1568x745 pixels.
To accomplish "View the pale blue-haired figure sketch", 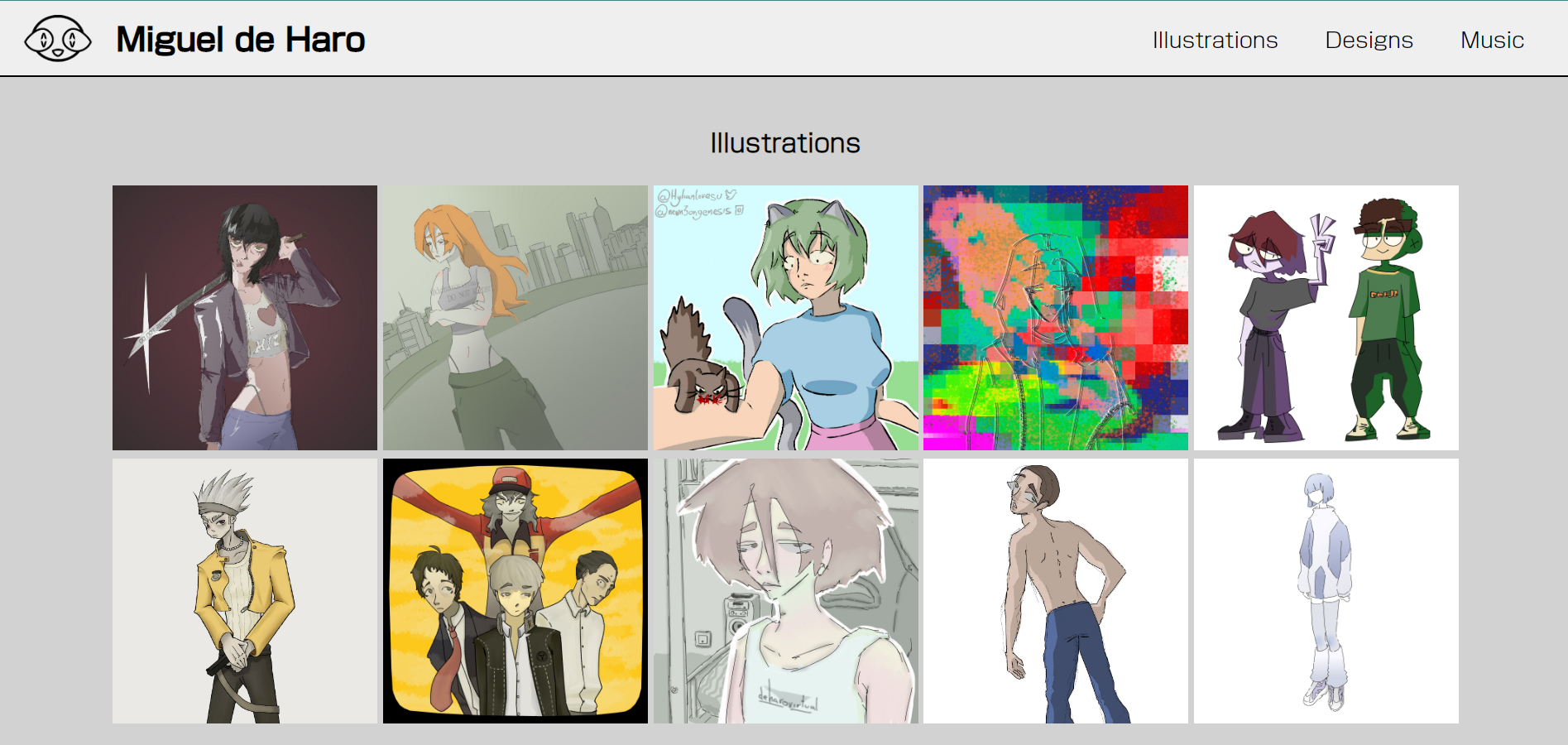I will (1326, 591).
